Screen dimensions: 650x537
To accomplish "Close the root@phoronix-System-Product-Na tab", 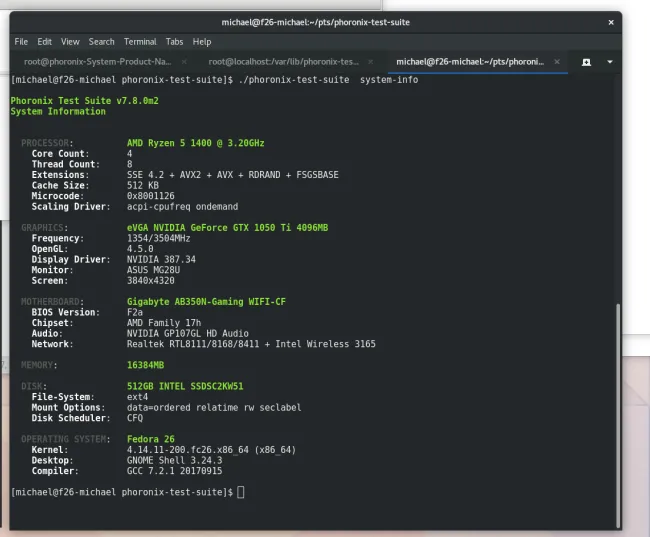I will 184,62.
